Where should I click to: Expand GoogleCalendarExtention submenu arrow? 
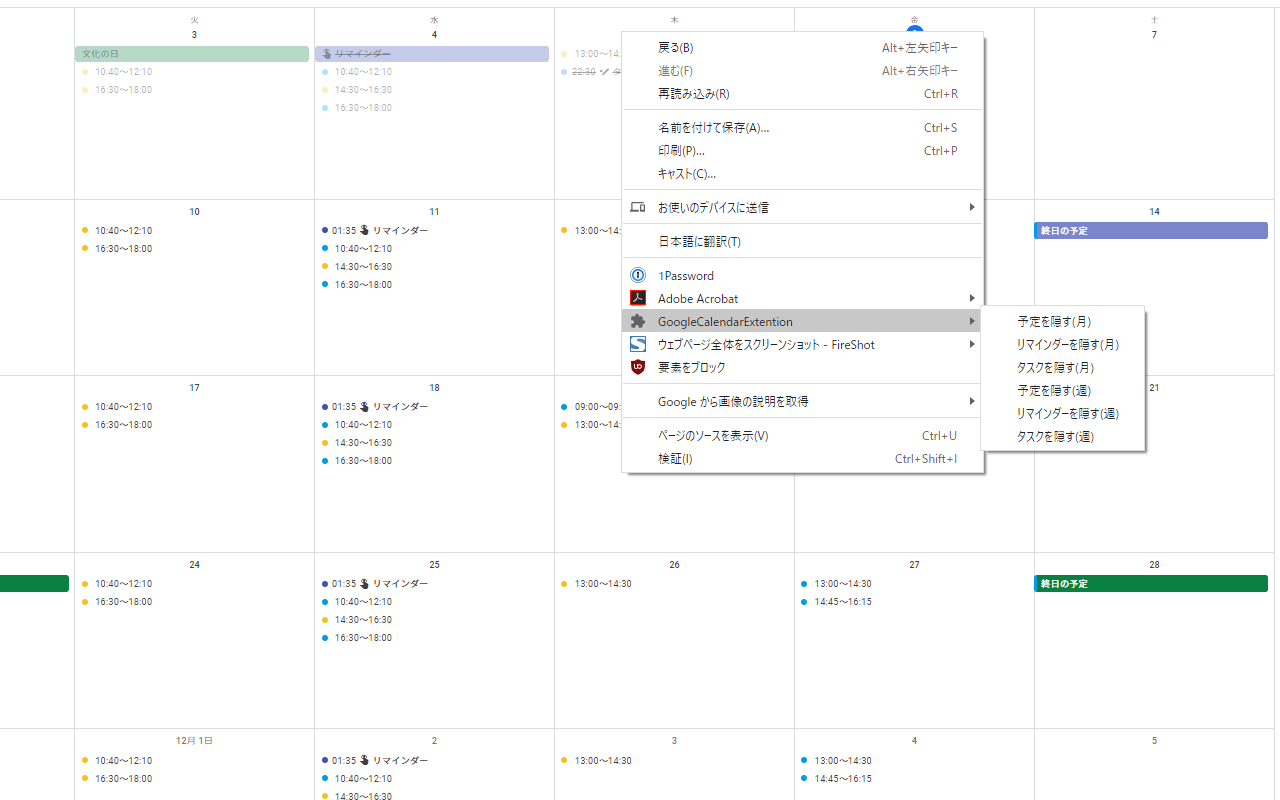(971, 321)
